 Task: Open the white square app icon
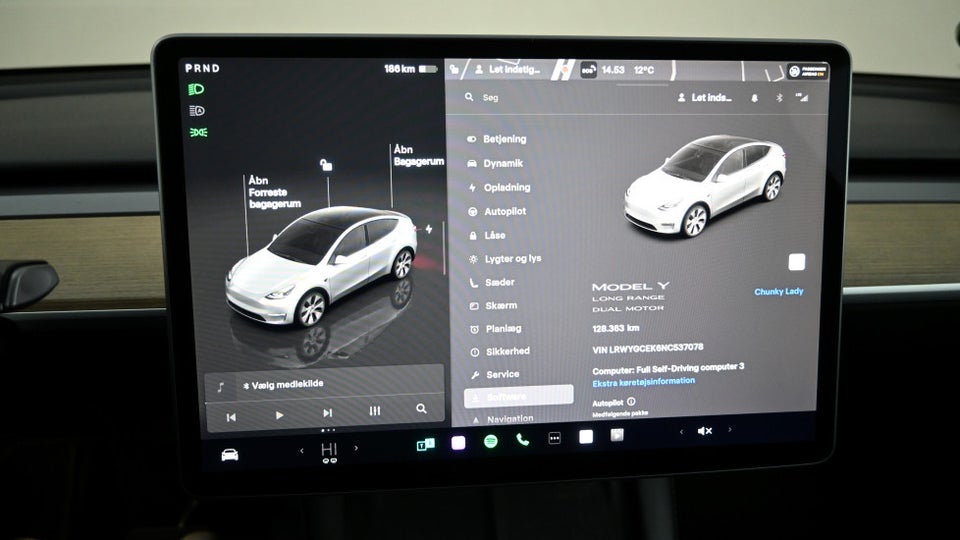point(586,437)
